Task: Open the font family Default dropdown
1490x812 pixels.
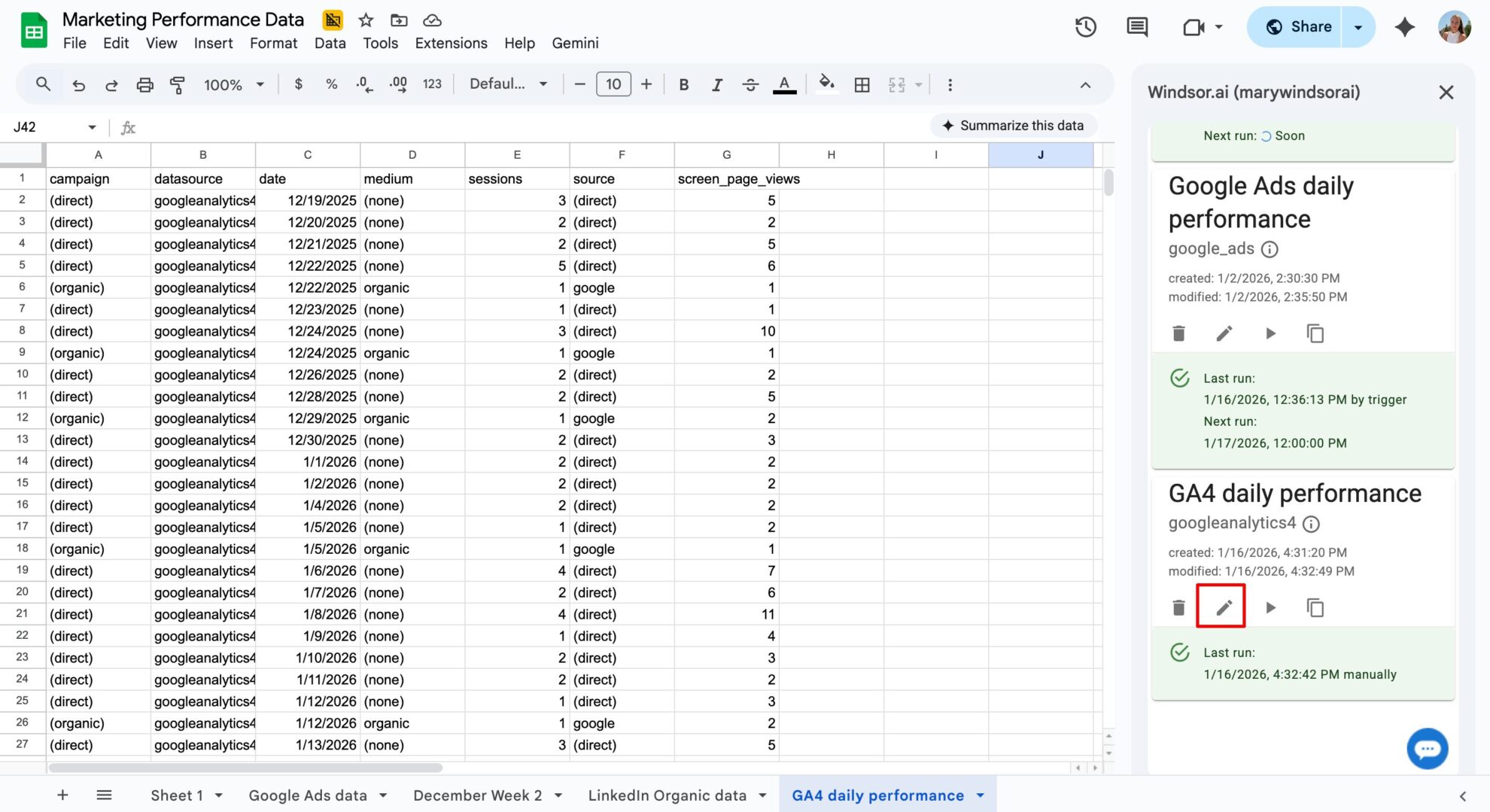Action: click(508, 84)
